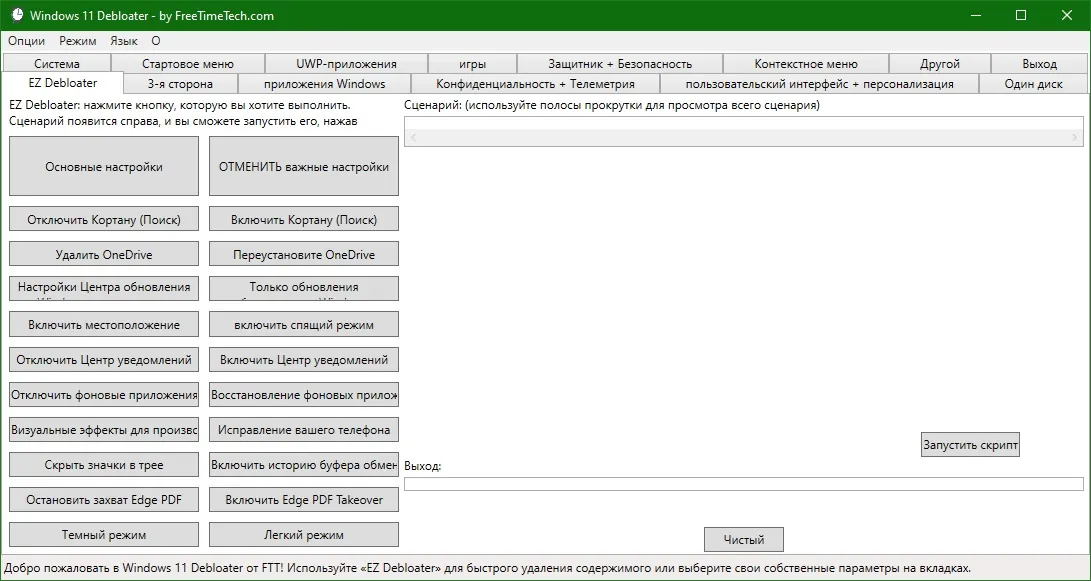Switch to пользовательский интерфейс + персонализация tab
This screenshot has height=581, width=1091.
[819, 84]
